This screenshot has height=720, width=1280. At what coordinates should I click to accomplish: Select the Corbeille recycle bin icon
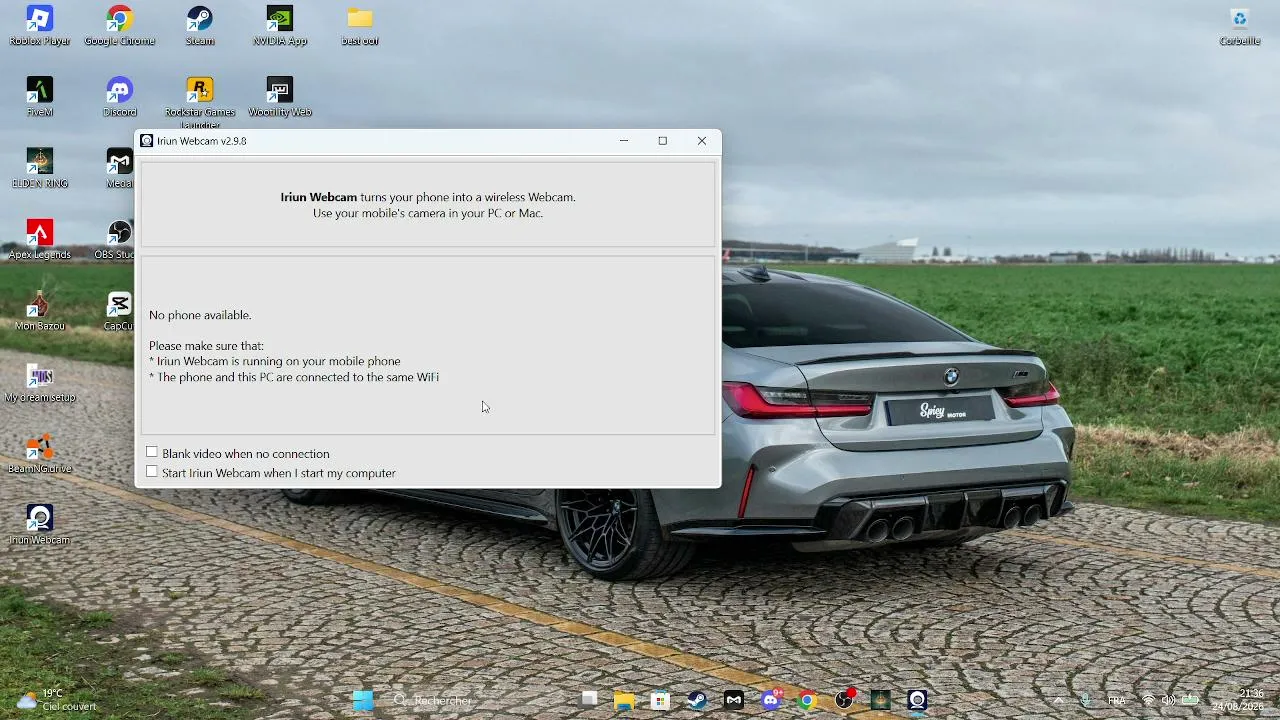[x=1240, y=26]
